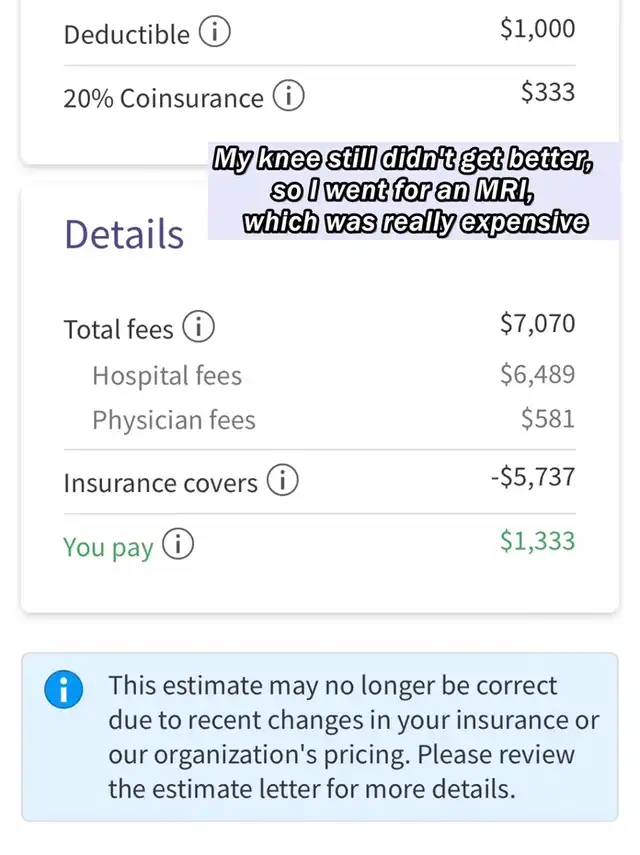
Task: Click the Deductible label
Action: coord(126,34)
